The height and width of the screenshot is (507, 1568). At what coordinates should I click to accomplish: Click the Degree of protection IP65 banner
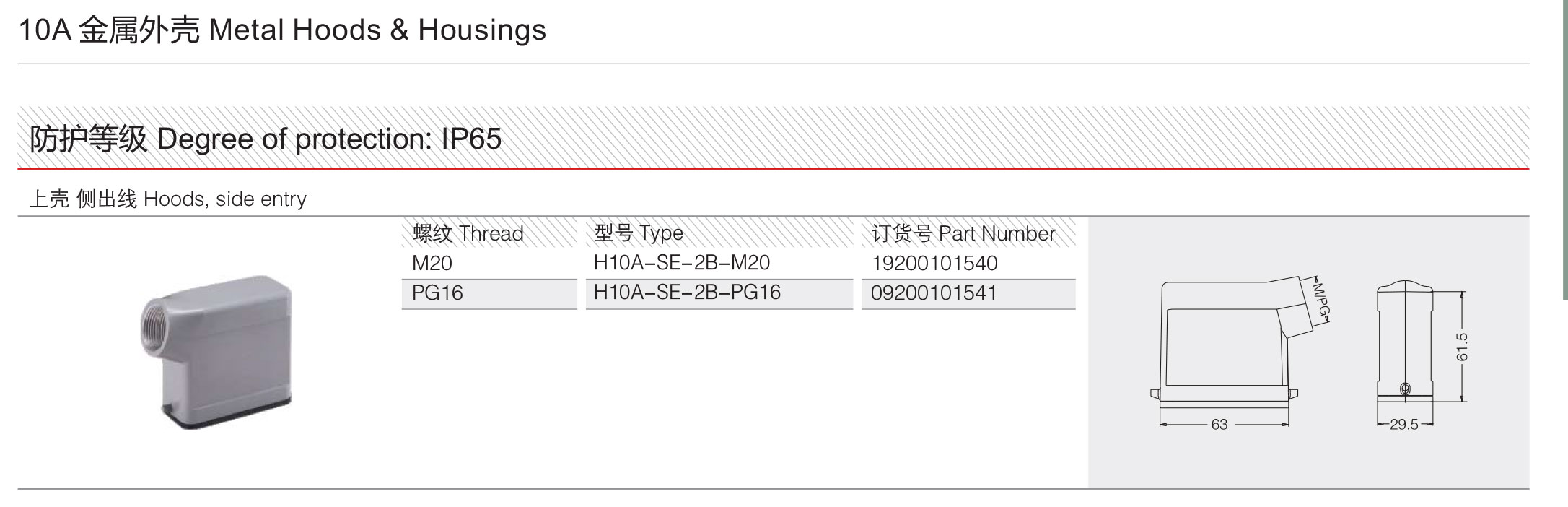[x=773, y=138]
